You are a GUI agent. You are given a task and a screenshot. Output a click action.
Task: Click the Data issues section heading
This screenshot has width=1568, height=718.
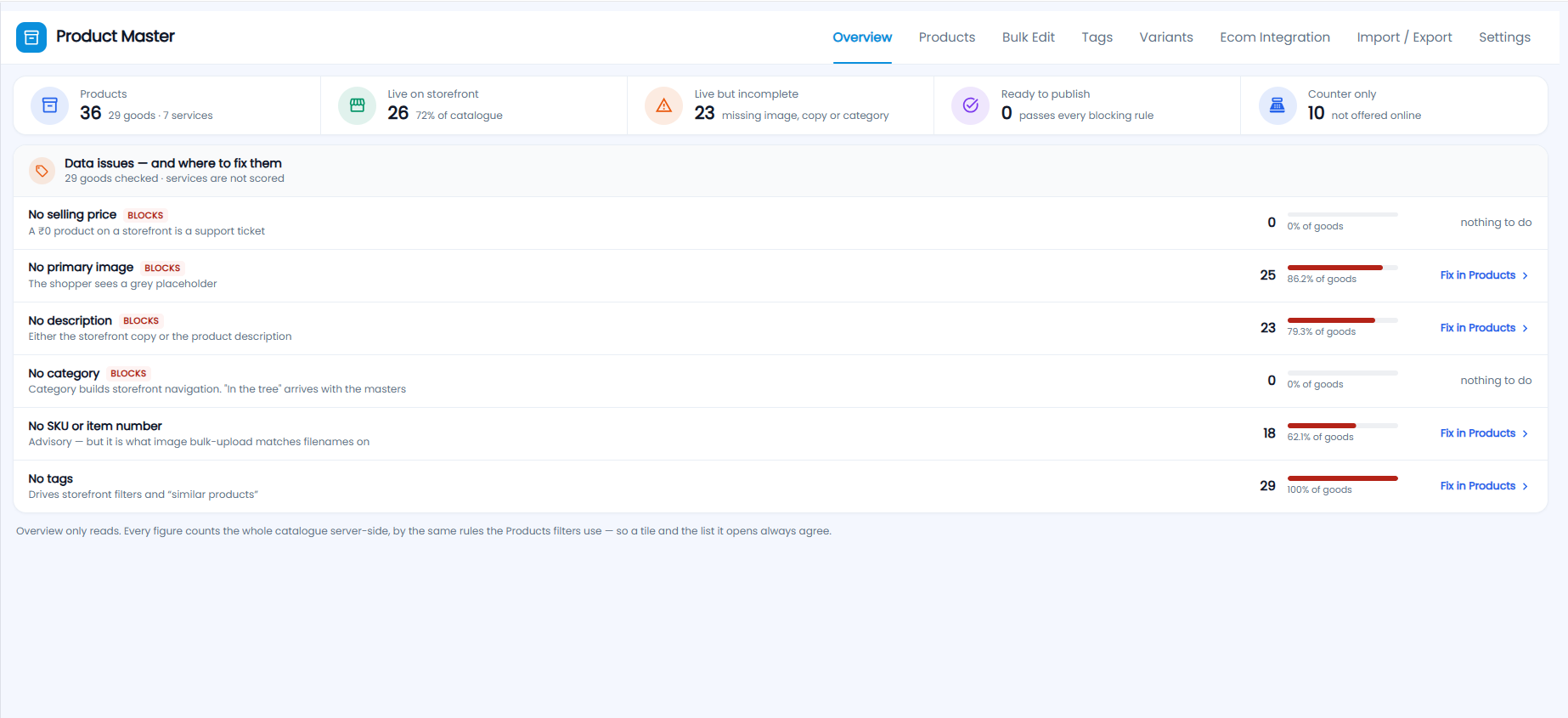pyautogui.click(x=173, y=163)
